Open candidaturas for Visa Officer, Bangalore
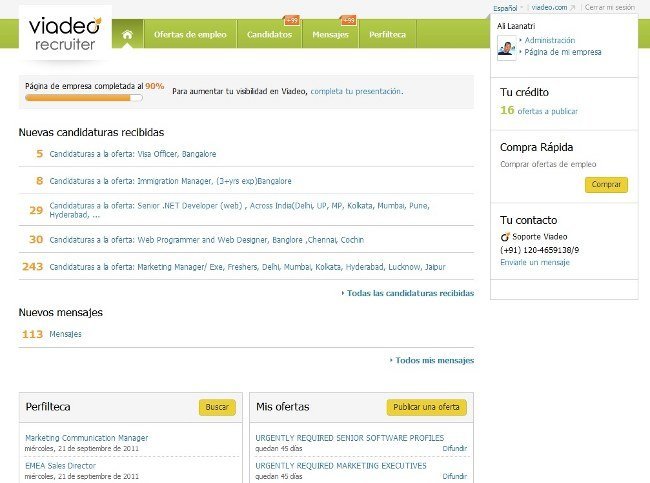The width and height of the screenshot is (650, 483). [x=132, y=154]
